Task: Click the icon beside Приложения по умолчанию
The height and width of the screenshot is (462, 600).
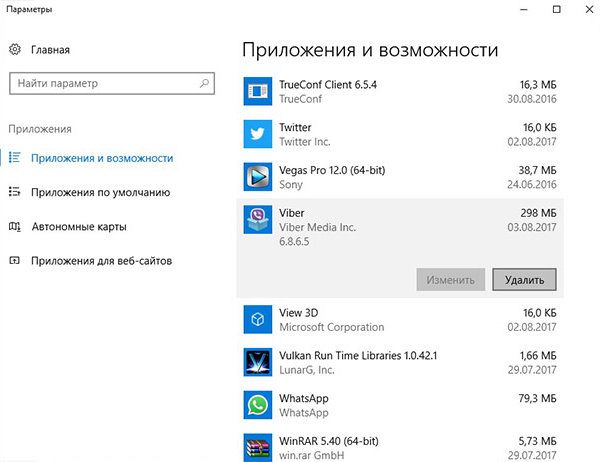Action: 15,191
